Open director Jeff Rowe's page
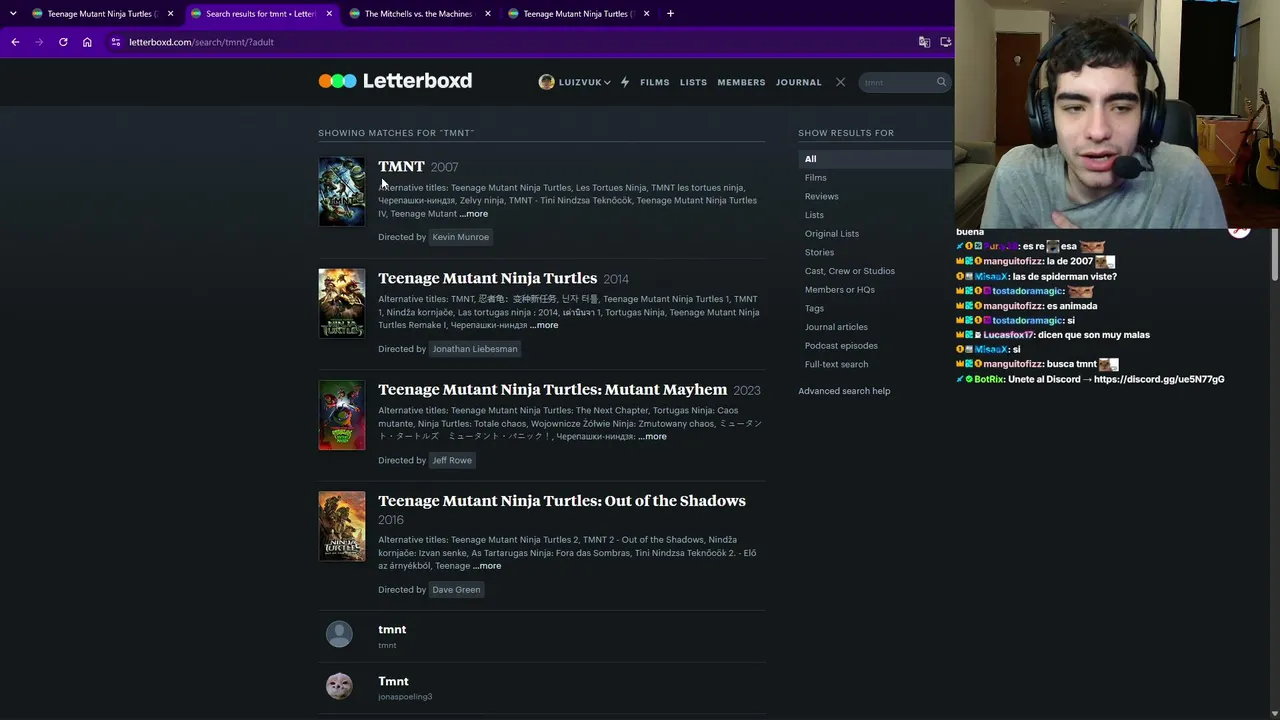The image size is (1280, 720). 452,460
